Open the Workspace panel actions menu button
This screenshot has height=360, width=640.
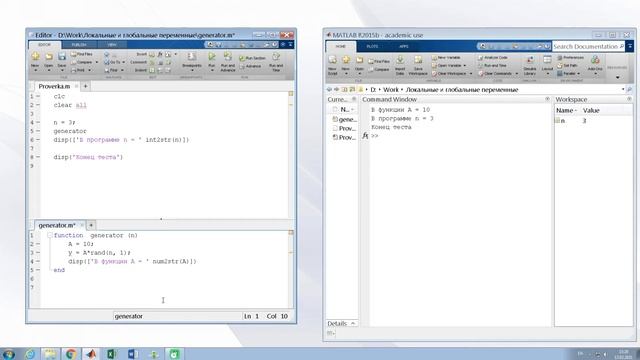629,99
